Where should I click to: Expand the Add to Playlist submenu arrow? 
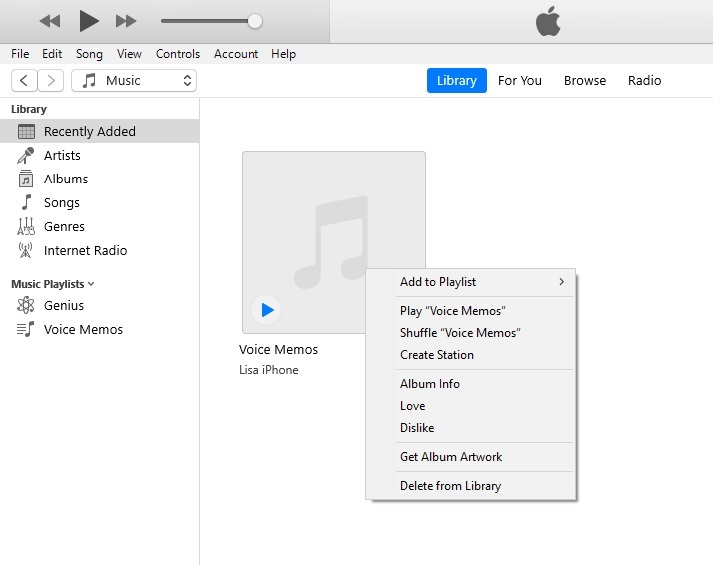pos(562,282)
